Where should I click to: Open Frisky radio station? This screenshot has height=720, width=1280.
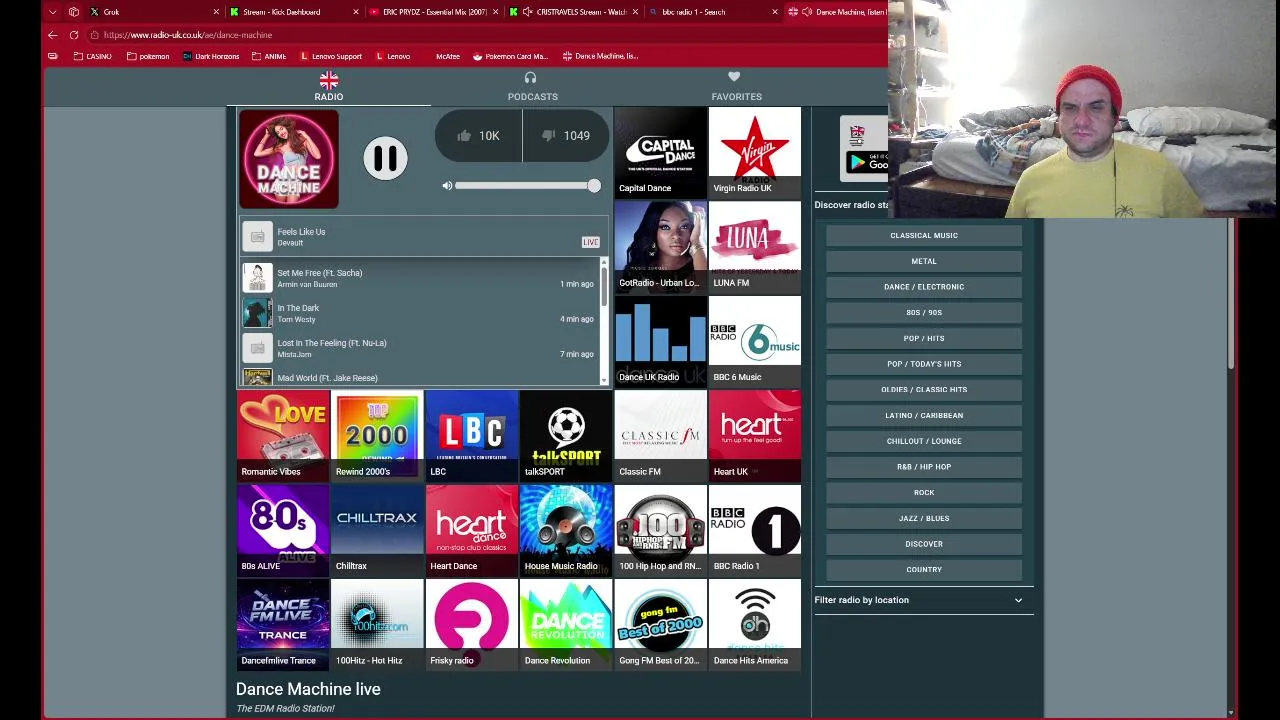[x=472, y=625]
